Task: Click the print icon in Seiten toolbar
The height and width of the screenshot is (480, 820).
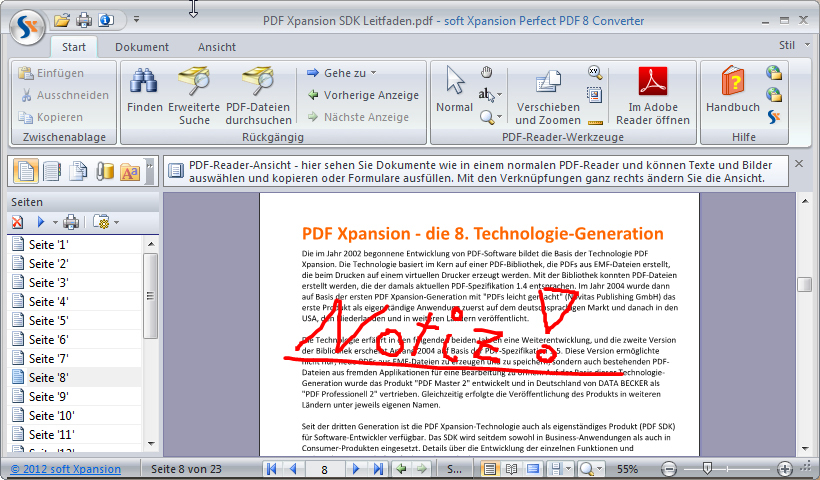Action: (71, 222)
